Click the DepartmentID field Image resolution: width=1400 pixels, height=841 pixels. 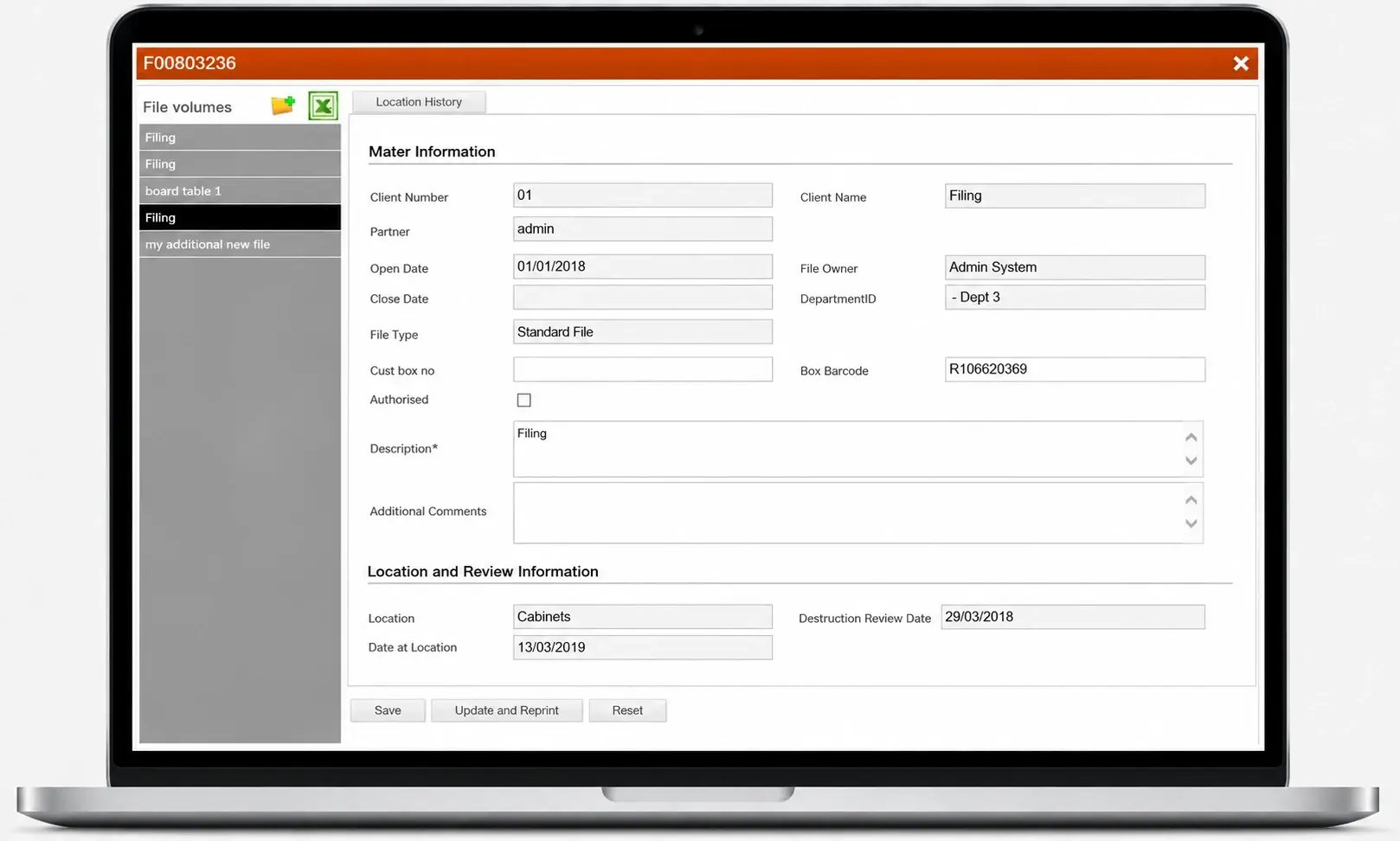1075,298
